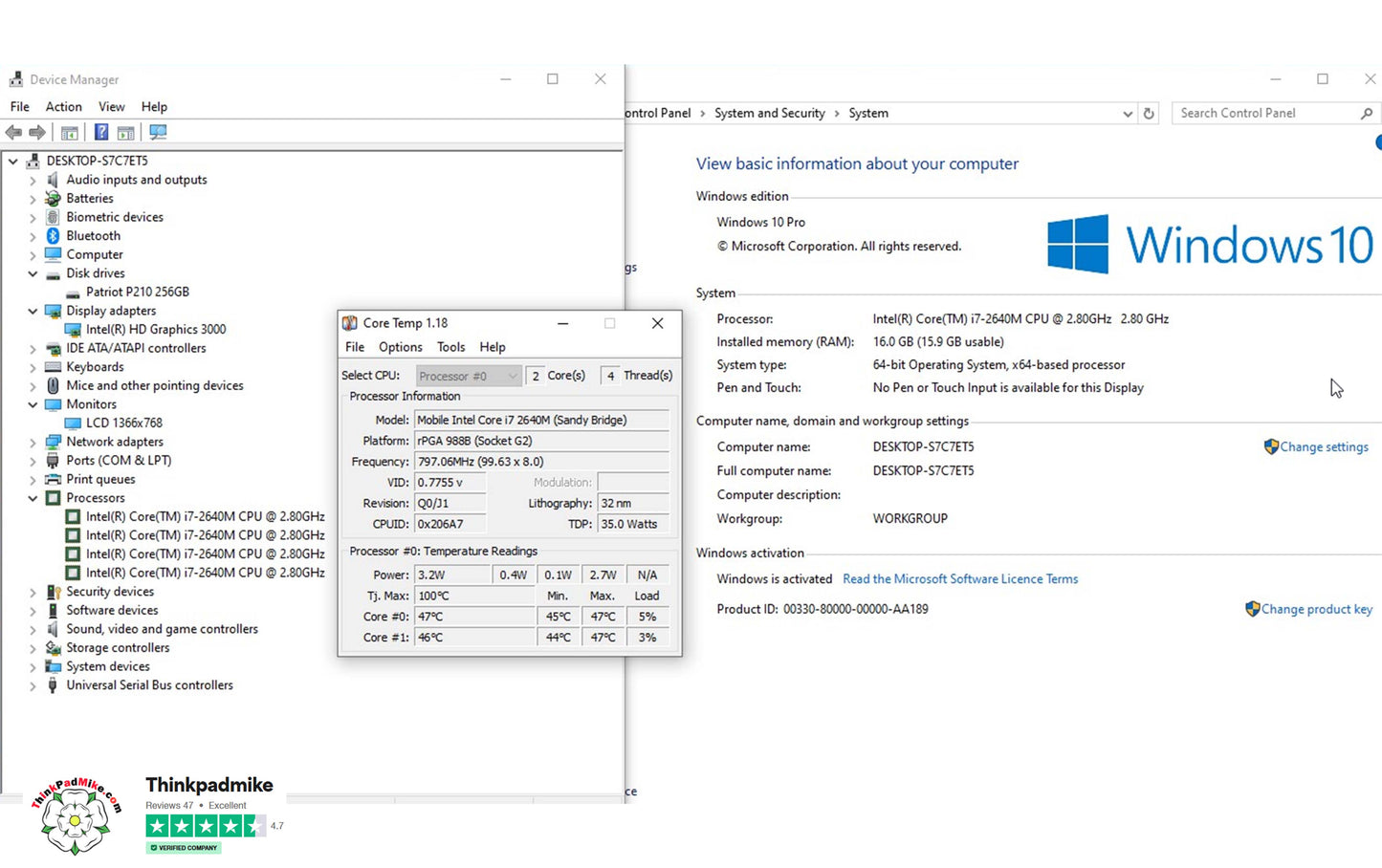Image resolution: width=1382 pixels, height=868 pixels.
Task: Click the Platform rPGA 988B field
Action: (x=542, y=441)
